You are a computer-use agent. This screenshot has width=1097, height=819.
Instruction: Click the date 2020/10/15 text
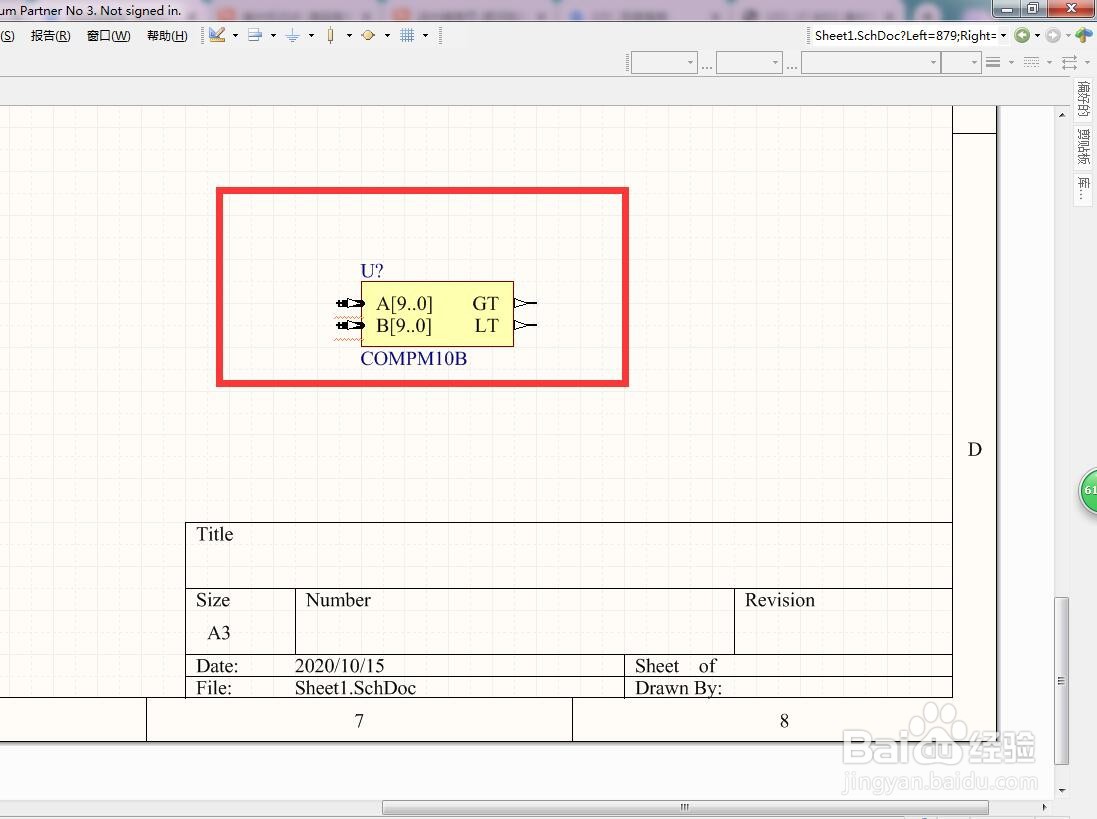[339, 666]
